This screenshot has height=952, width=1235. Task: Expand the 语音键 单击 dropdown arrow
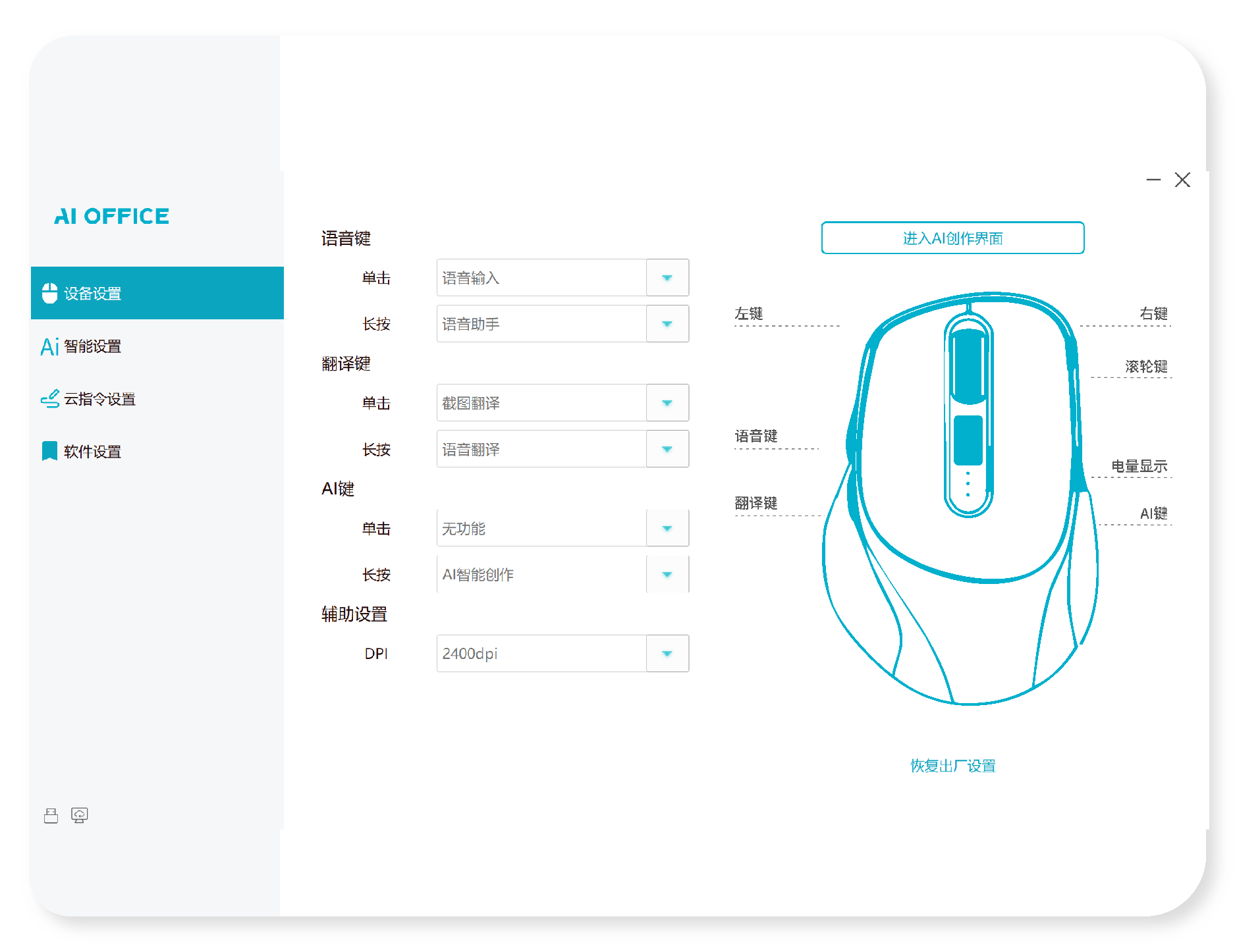[x=667, y=278]
